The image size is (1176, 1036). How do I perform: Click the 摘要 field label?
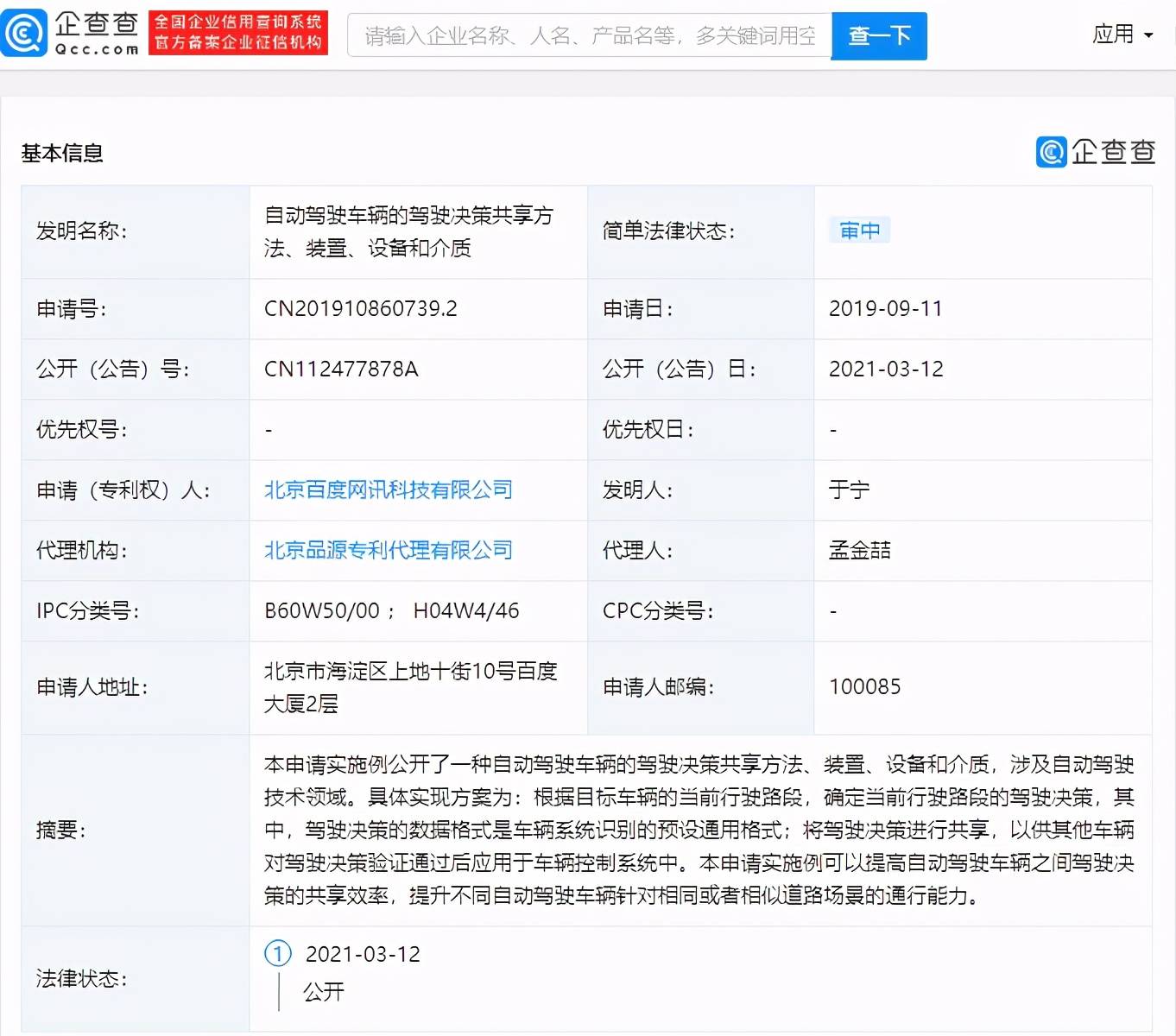61,831
